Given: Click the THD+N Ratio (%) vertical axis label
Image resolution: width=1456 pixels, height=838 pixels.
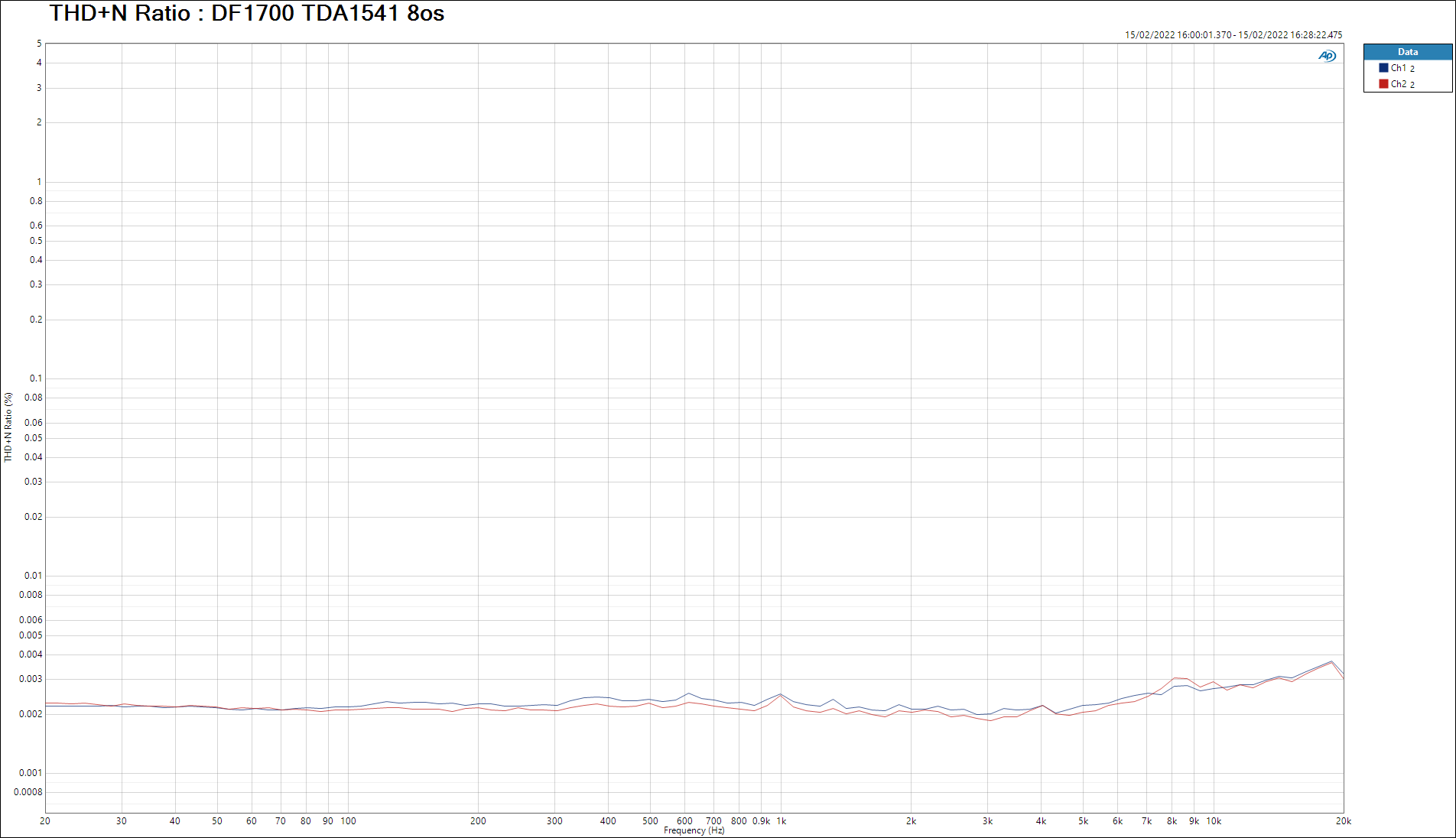Looking at the screenshot, I should tap(8, 427).
